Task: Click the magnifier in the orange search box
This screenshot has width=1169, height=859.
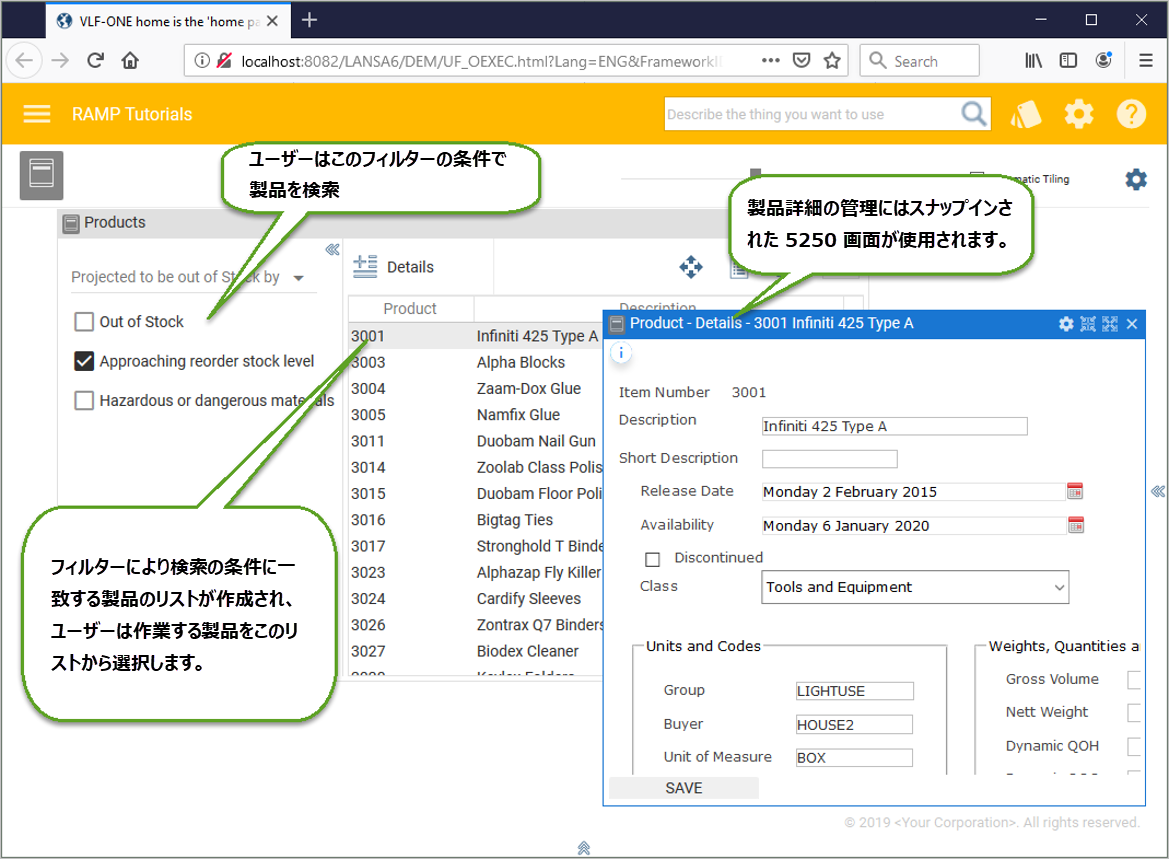Action: [x=973, y=114]
